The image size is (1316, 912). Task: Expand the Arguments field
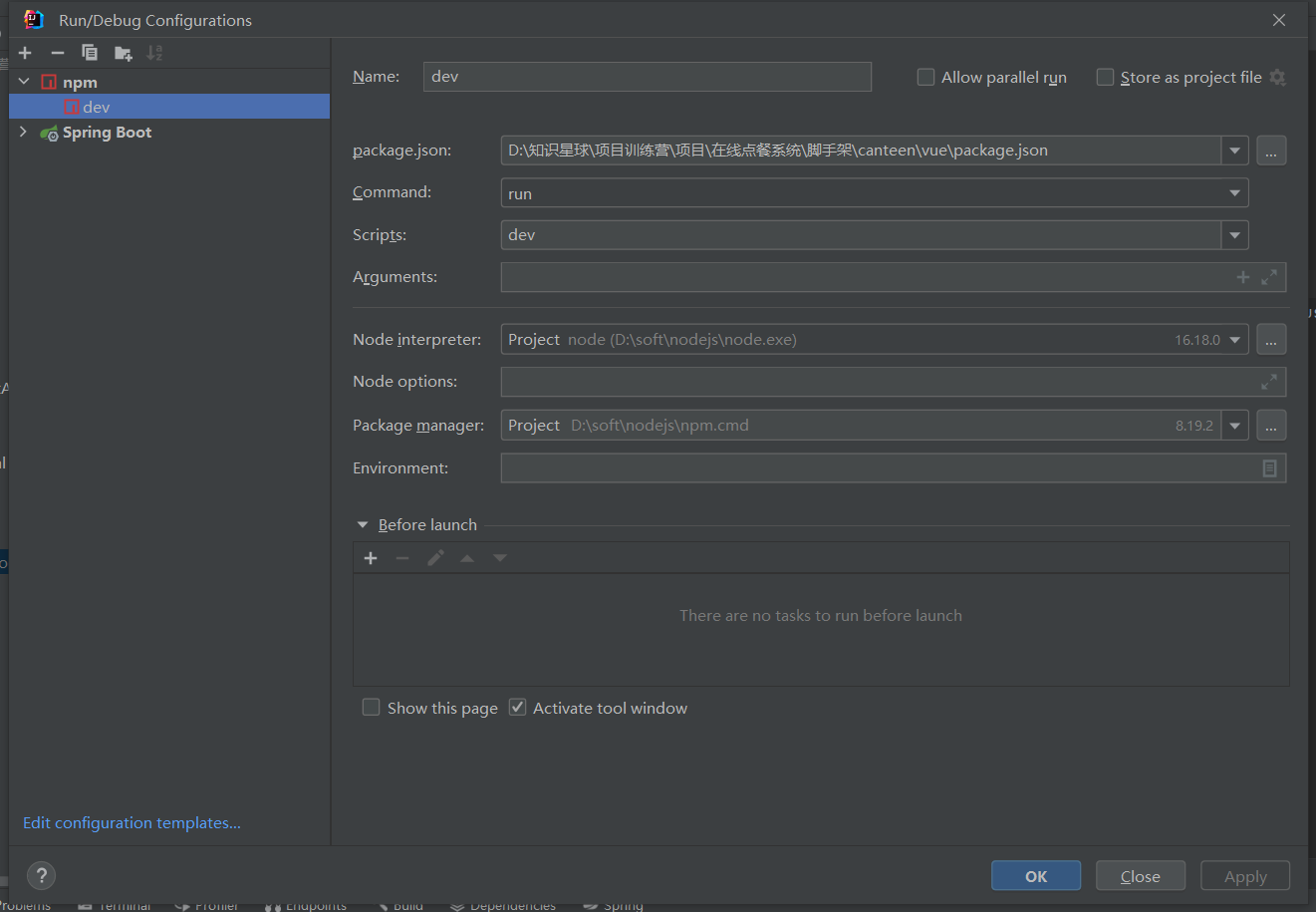tap(1269, 277)
